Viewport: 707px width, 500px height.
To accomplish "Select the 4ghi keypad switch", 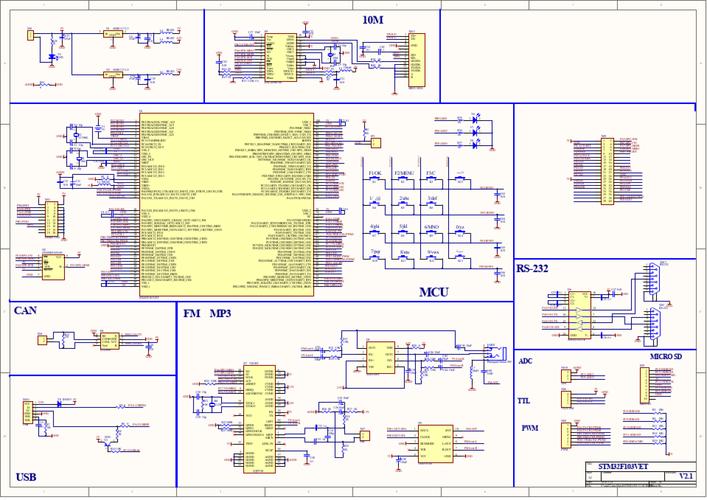I will click(x=375, y=234).
